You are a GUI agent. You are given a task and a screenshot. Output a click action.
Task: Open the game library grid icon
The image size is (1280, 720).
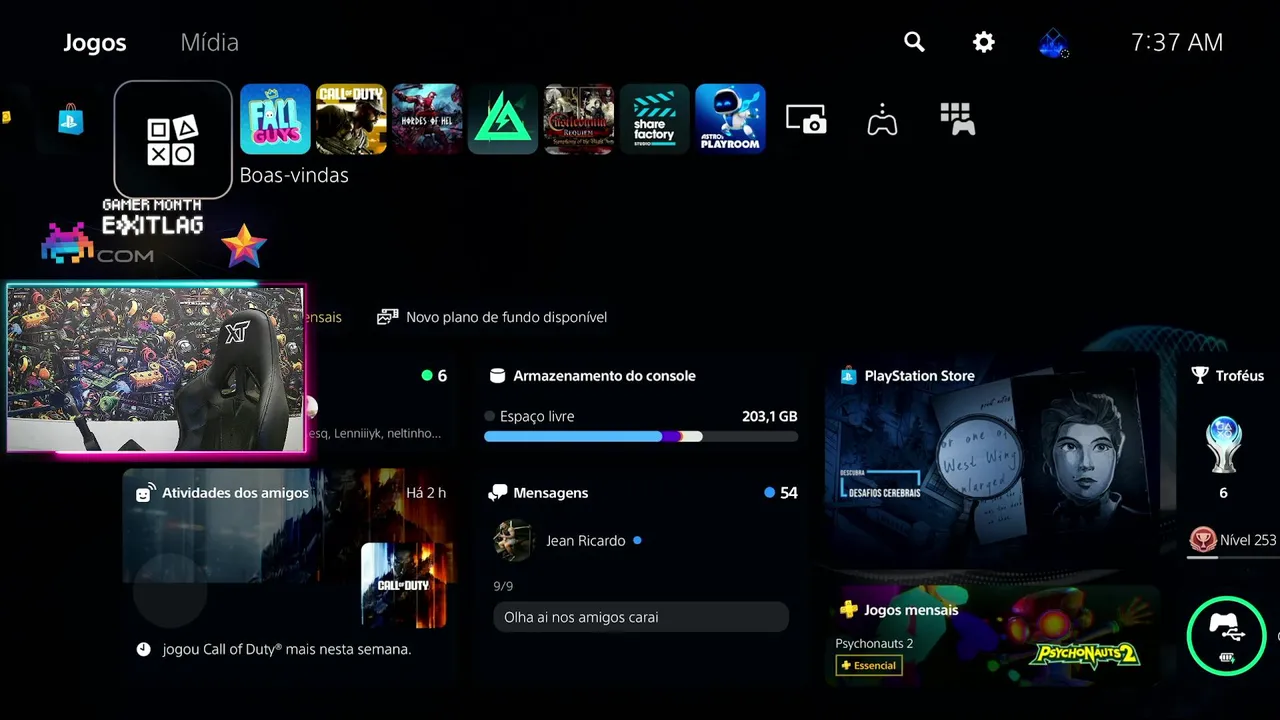958,119
